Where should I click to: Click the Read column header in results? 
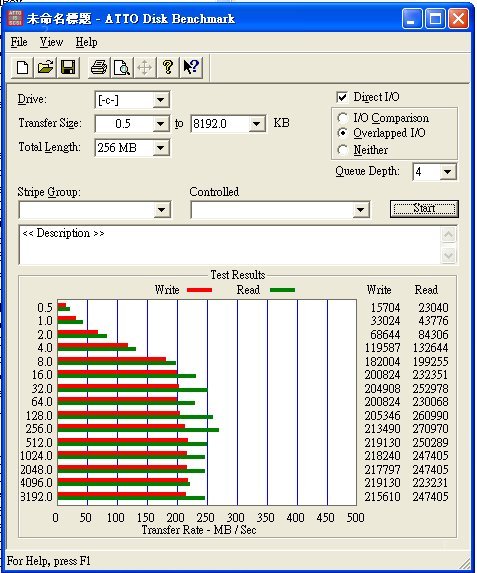pyautogui.click(x=426, y=290)
